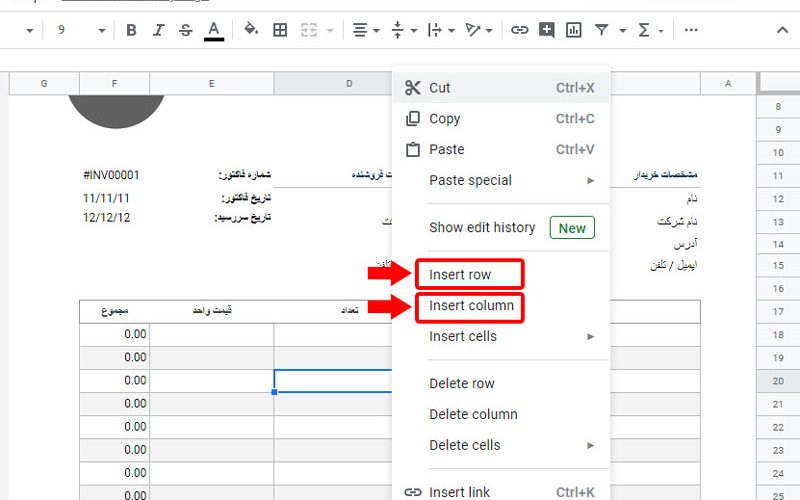800x500 pixels.
Task: Open the text color picker
Action: (213, 30)
